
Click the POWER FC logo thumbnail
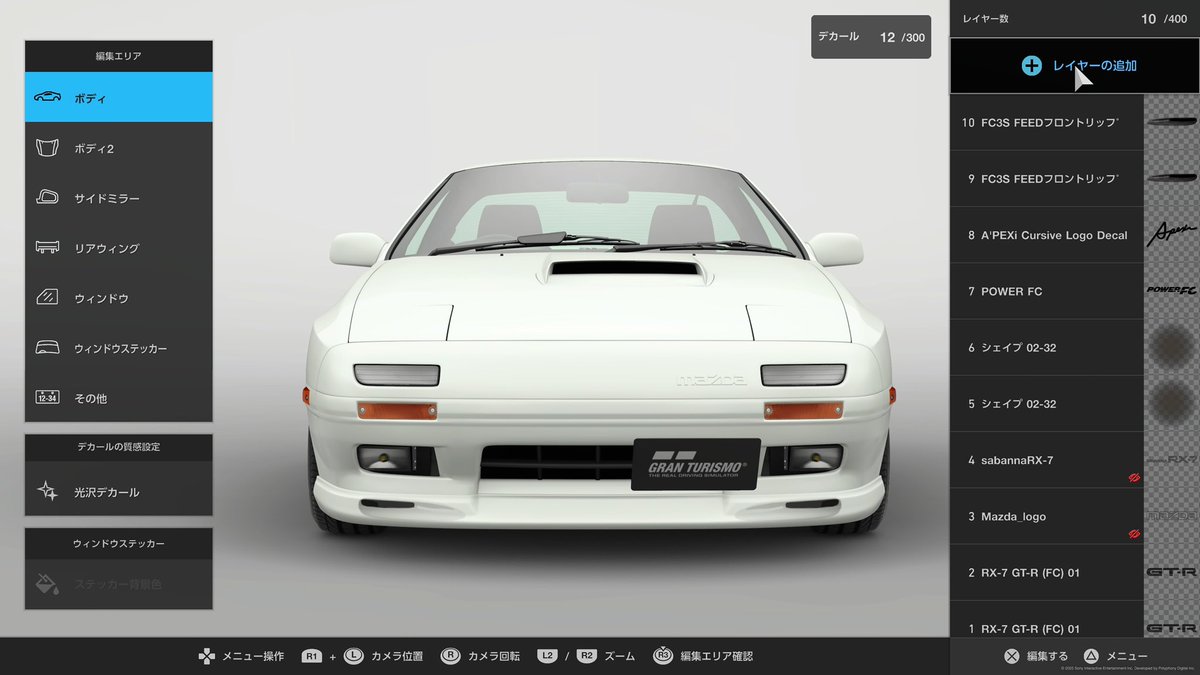(1171, 291)
